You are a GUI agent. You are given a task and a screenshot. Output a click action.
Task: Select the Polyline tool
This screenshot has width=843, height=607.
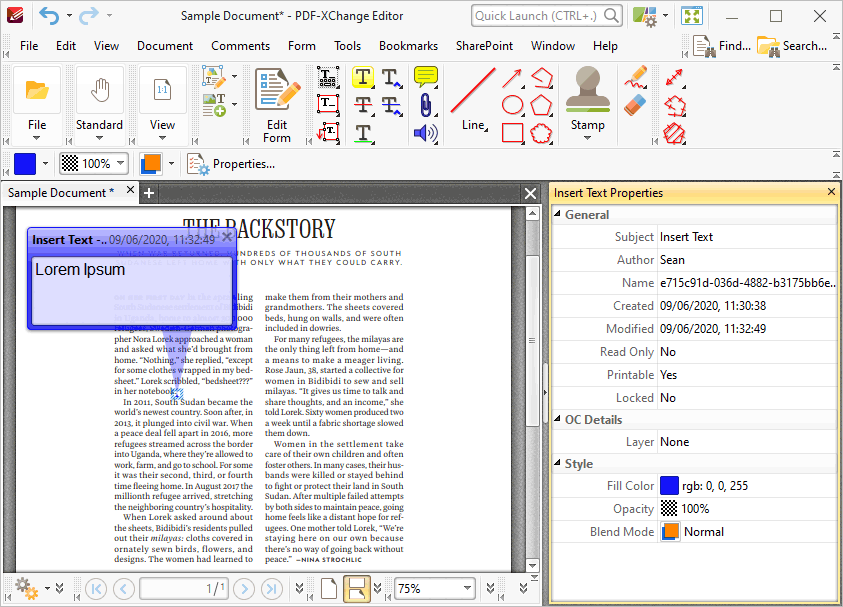pos(541,78)
